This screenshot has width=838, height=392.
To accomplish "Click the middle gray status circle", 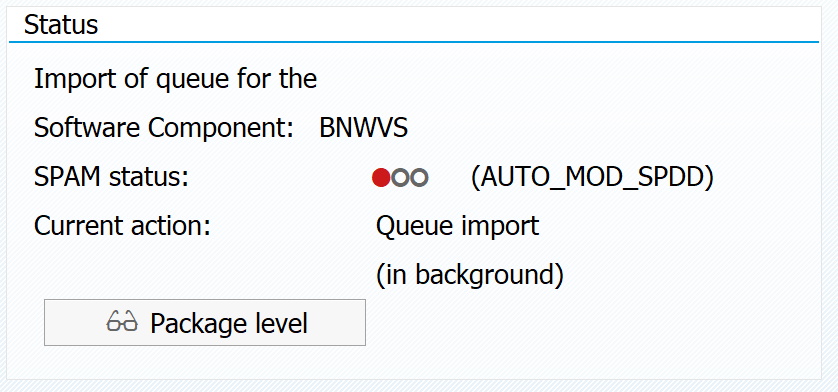I will coord(400,178).
